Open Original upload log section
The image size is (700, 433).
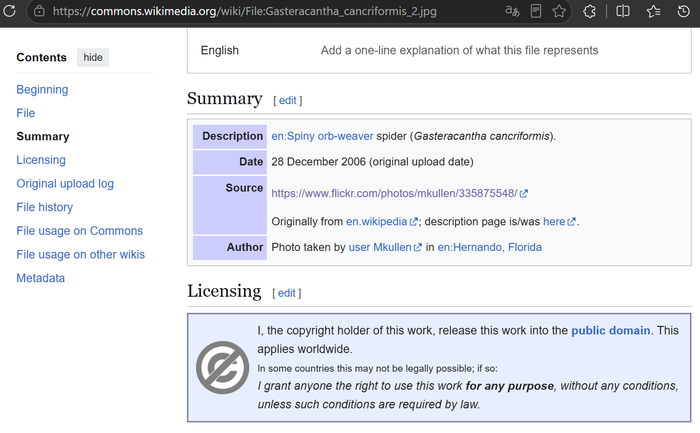tap(65, 183)
